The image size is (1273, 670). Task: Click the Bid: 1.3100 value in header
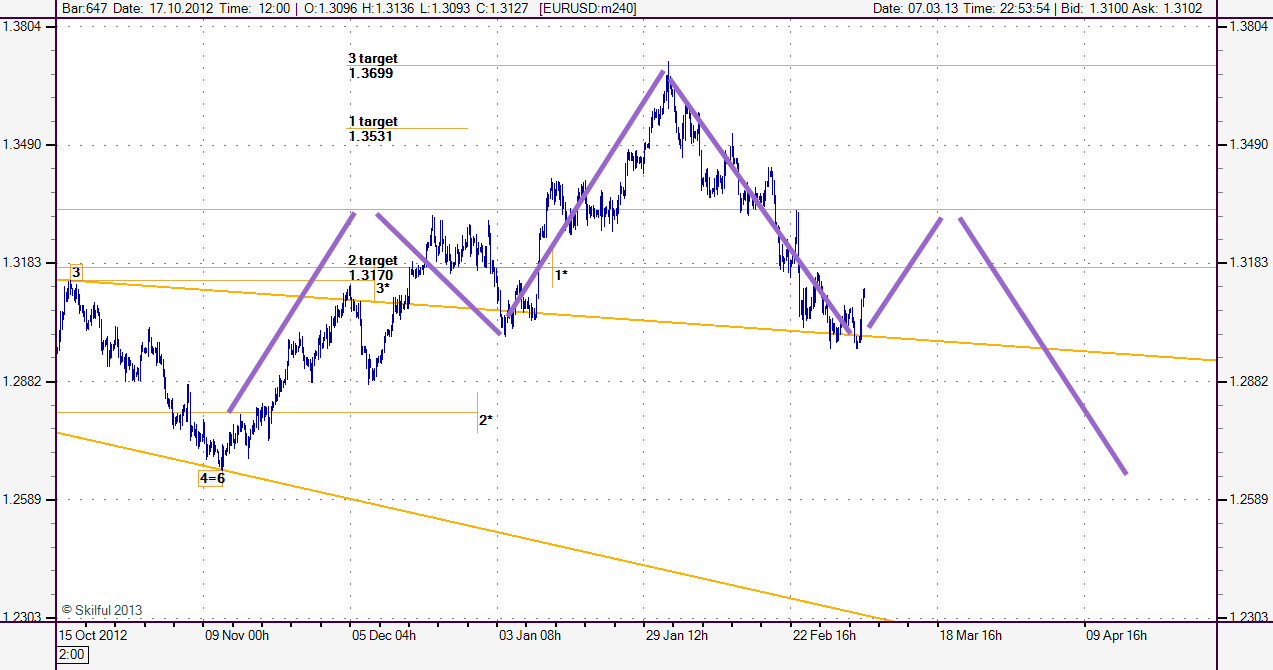(1107, 8)
